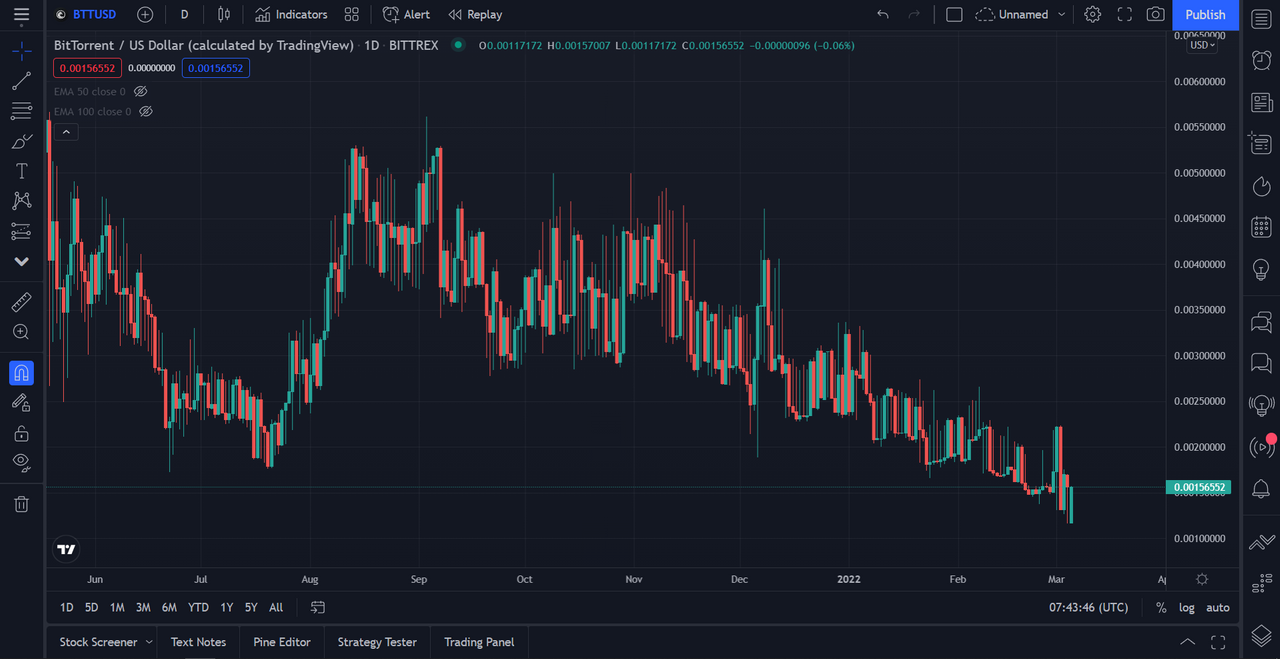Screen dimensions: 1280x659
Task: Toggle EMA 50 visibility eye icon
Action: click(x=141, y=91)
